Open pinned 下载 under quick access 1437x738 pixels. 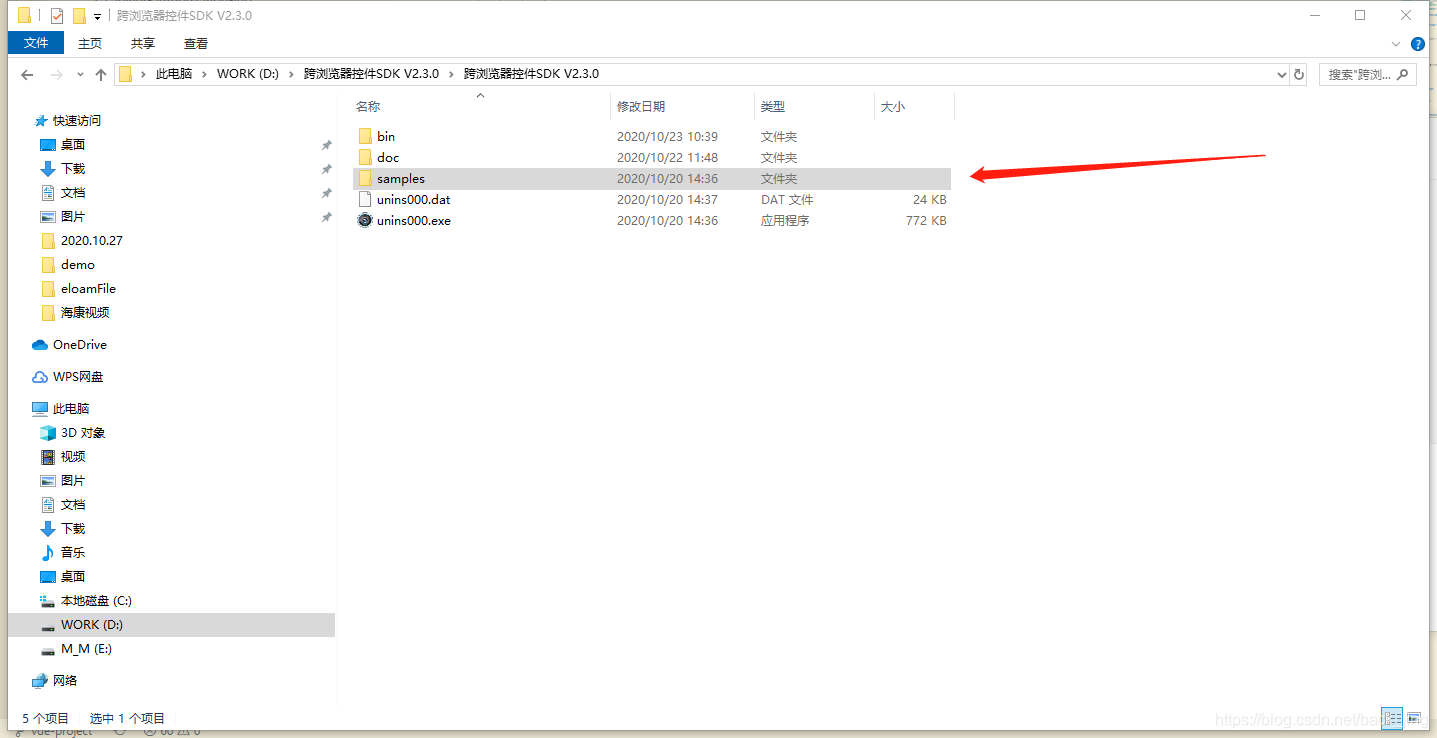tap(73, 168)
